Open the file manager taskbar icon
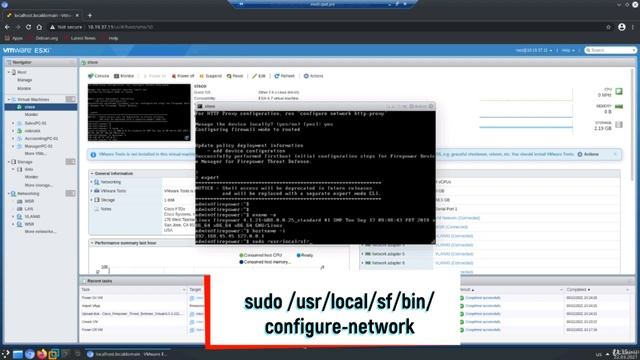The height and width of the screenshot is (360, 640). tap(18, 354)
